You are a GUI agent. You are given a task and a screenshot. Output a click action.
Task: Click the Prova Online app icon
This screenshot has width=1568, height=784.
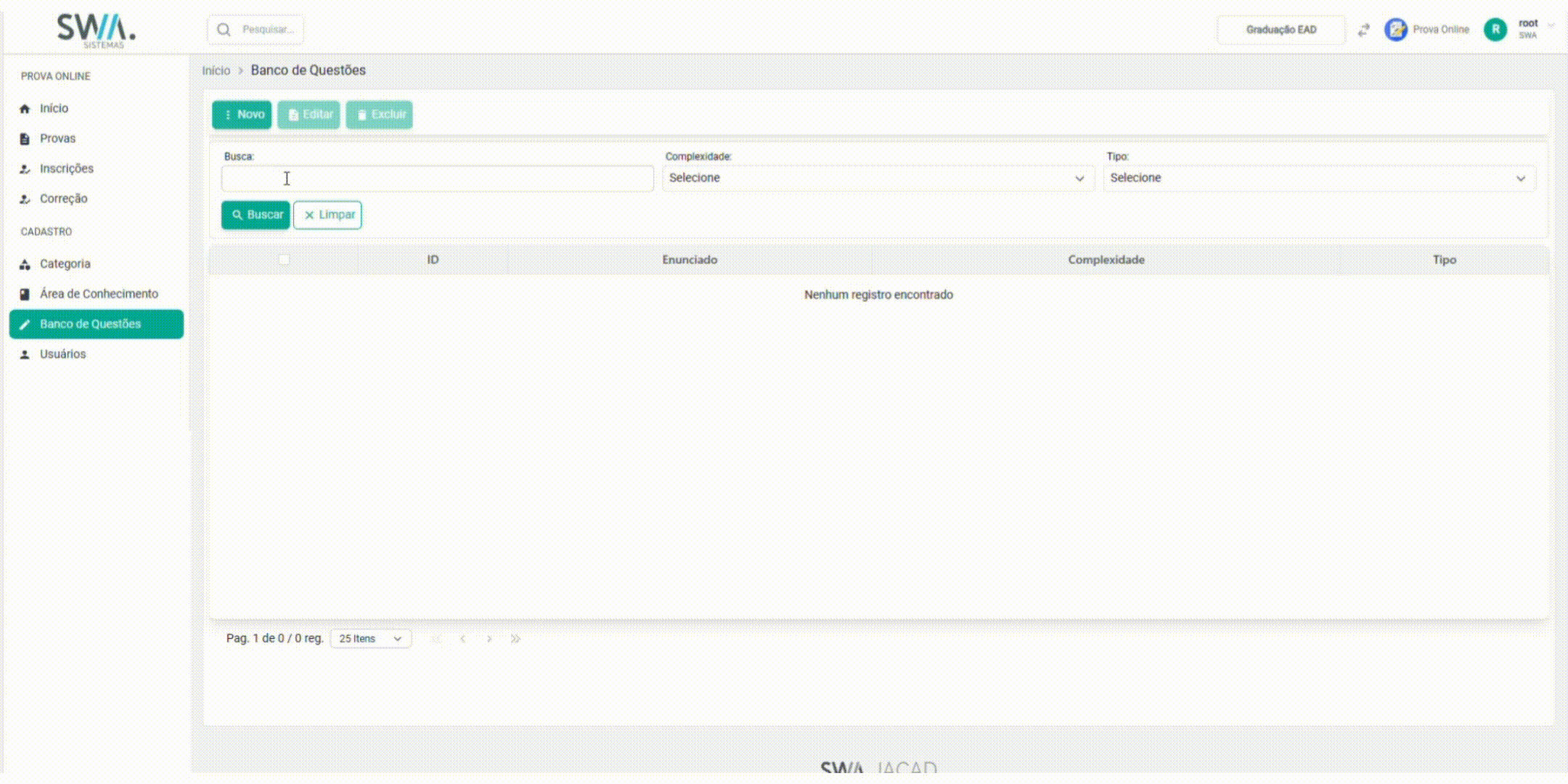[x=1395, y=30]
